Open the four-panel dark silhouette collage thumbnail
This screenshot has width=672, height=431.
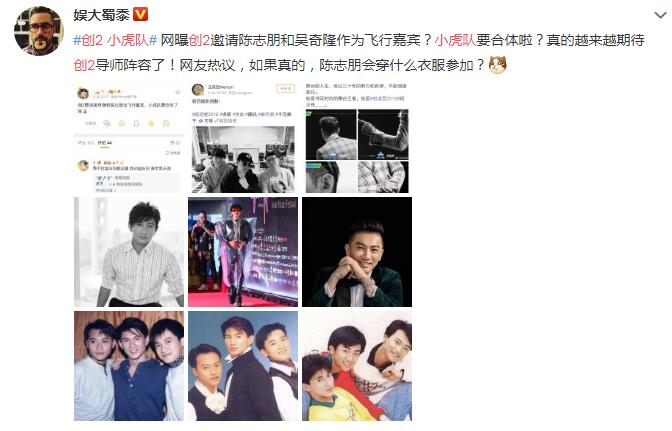(357, 138)
